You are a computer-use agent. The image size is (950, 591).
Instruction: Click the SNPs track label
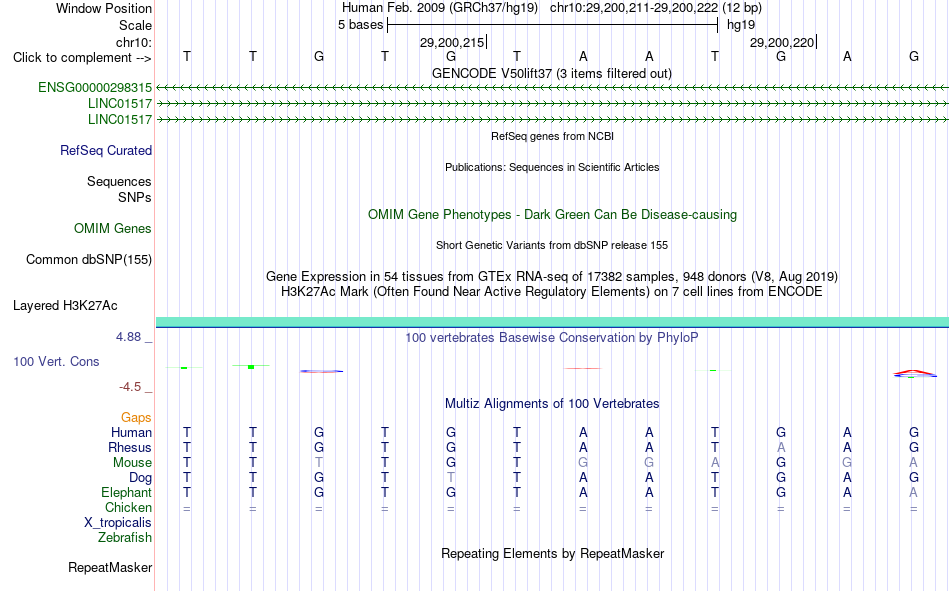(135, 198)
